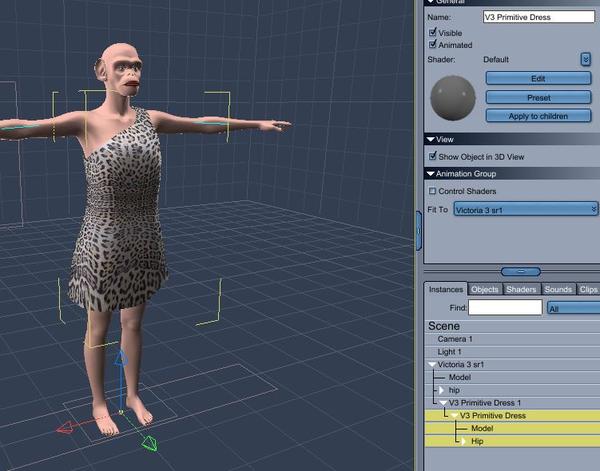Click the vertical side panel collapse handle
This screenshot has height=471, width=600.
click(419, 231)
